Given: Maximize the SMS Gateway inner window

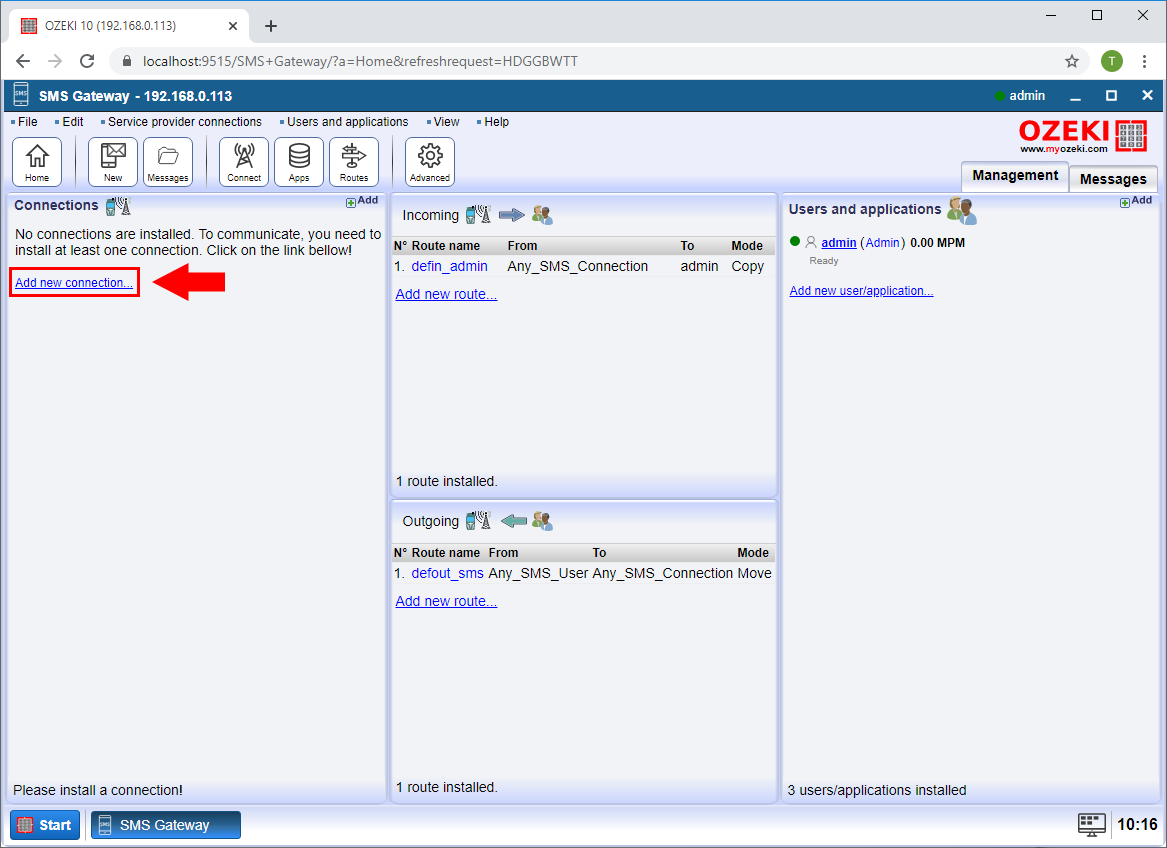Looking at the screenshot, I should [x=1111, y=95].
